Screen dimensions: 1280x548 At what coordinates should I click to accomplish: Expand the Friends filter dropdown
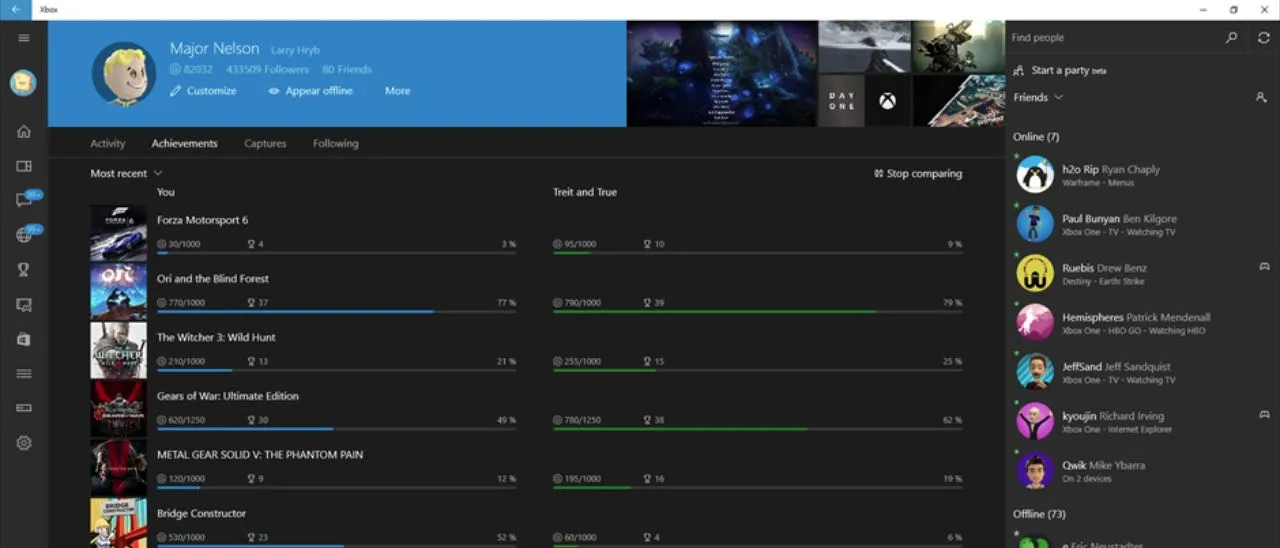tap(1038, 97)
